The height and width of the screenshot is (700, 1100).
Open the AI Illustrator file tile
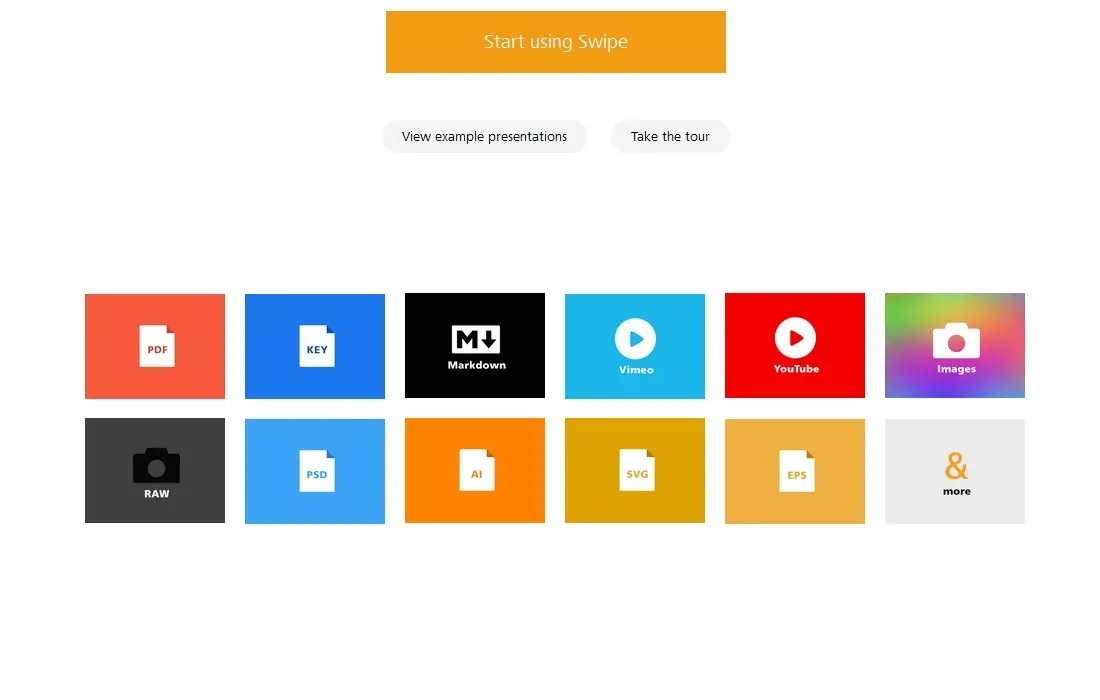click(x=475, y=470)
